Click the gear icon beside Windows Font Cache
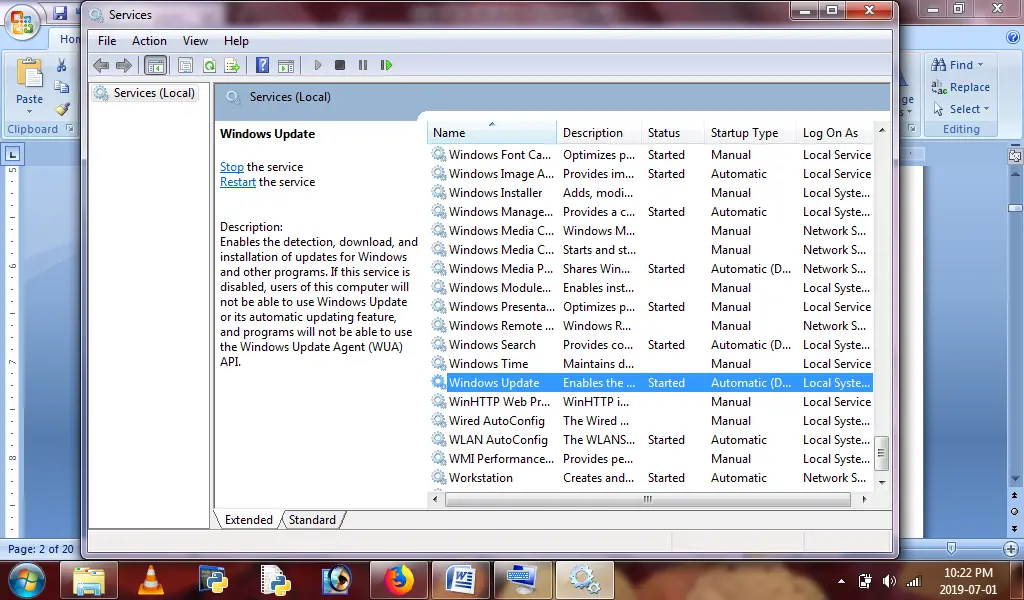Viewport: 1024px width, 600px height. click(x=439, y=155)
